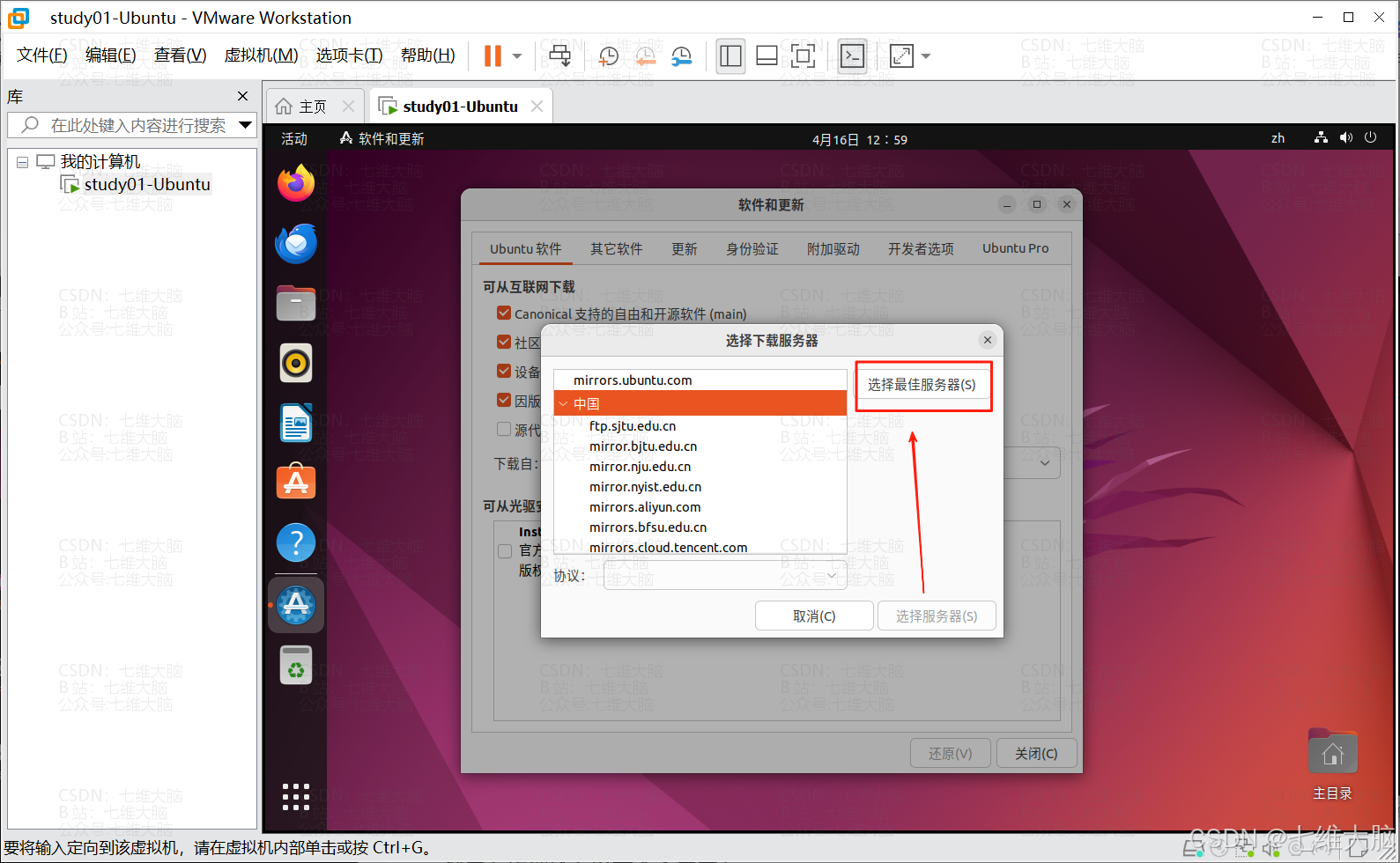Collapse the 我的计算机 tree node

(x=22, y=162)
